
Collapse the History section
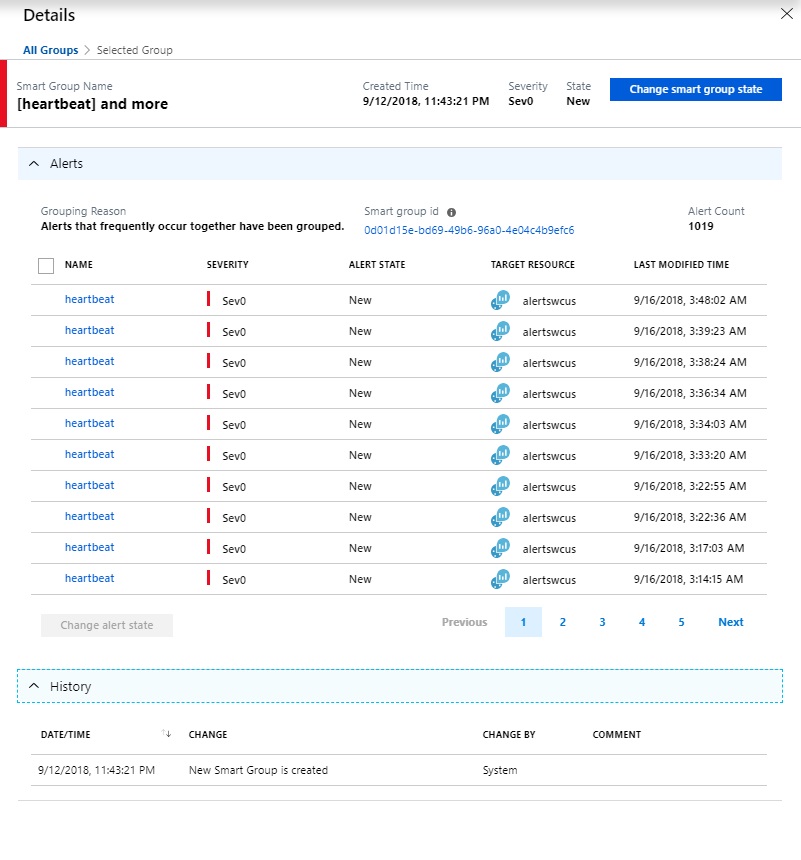point(34,687)
